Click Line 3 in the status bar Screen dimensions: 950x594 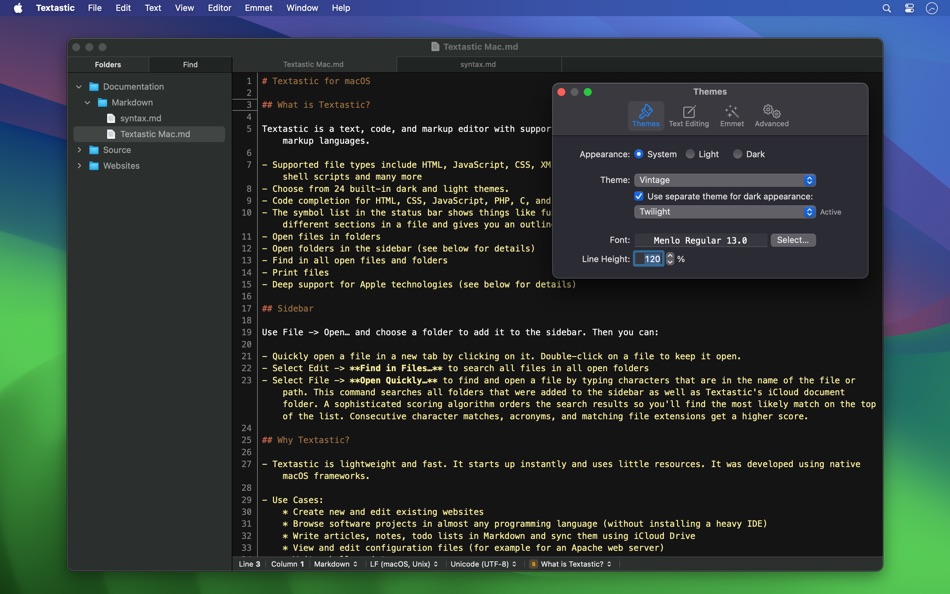pos(249,564)
